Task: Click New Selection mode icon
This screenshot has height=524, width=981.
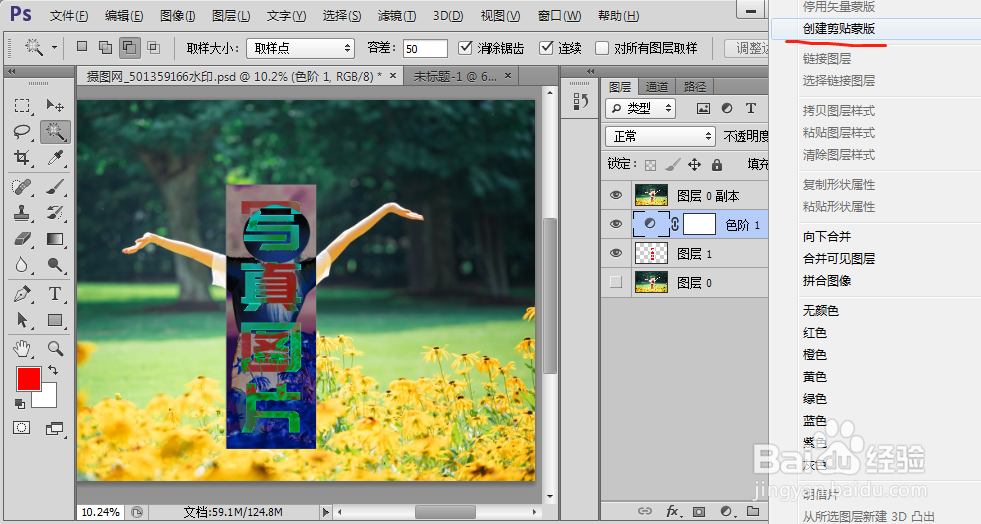Action: click(x=82, y=46)
